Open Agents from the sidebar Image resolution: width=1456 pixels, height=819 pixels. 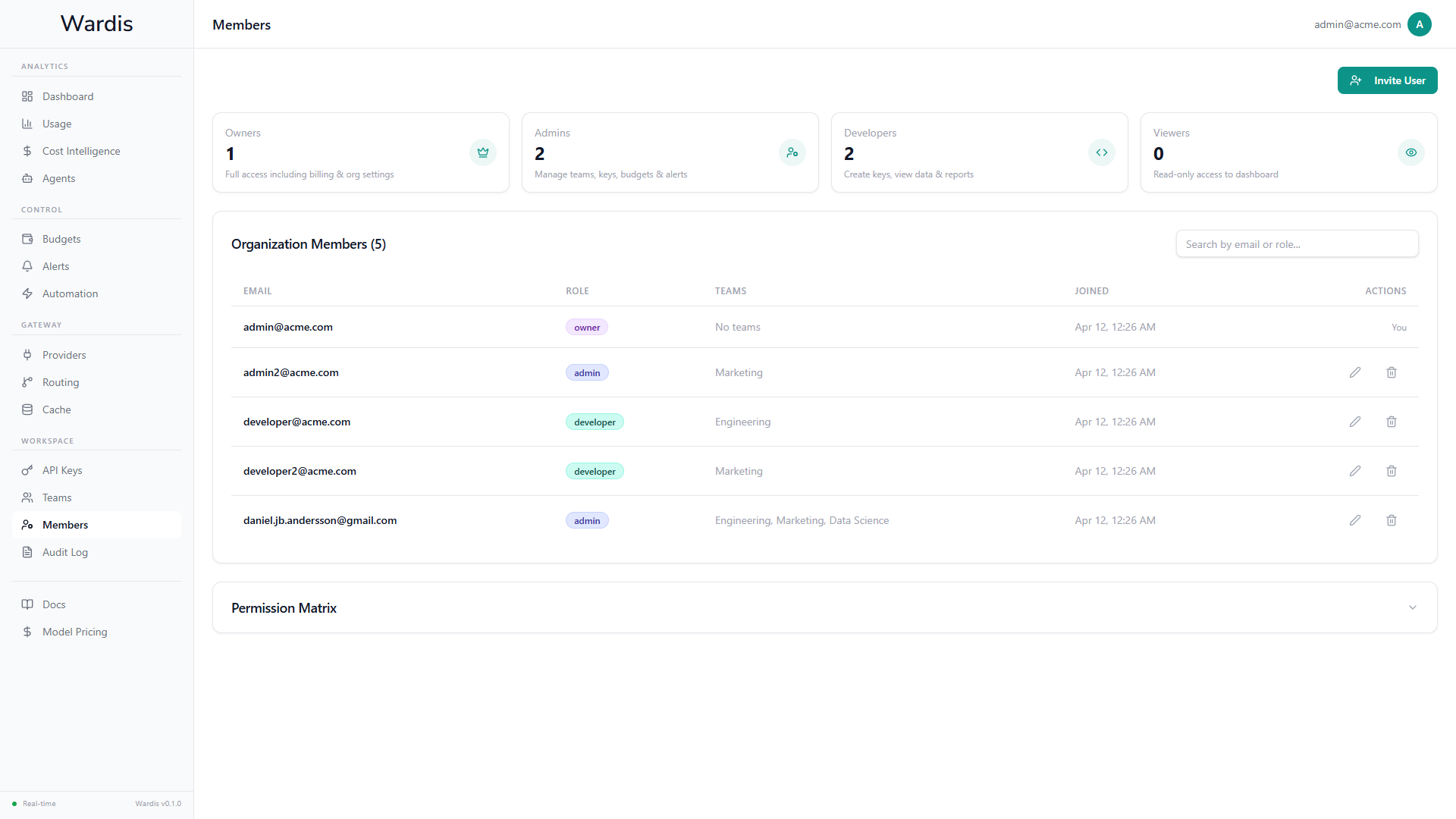point(96,178)
